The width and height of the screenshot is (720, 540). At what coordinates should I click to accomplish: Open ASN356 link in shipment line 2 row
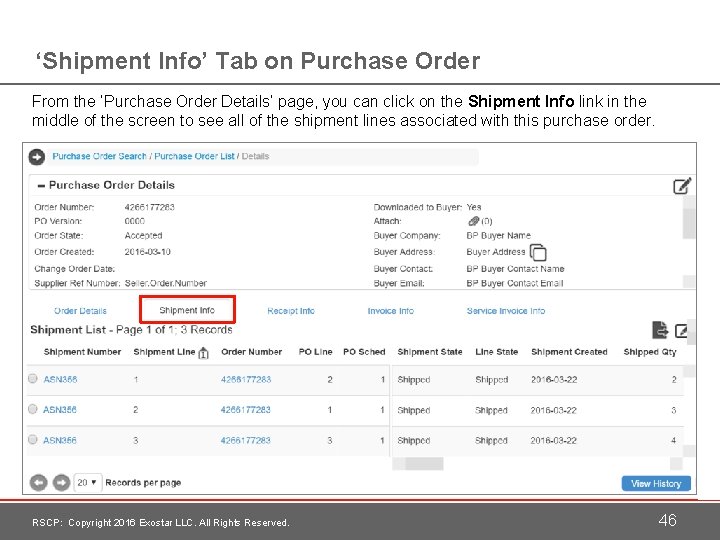point(60,410)
